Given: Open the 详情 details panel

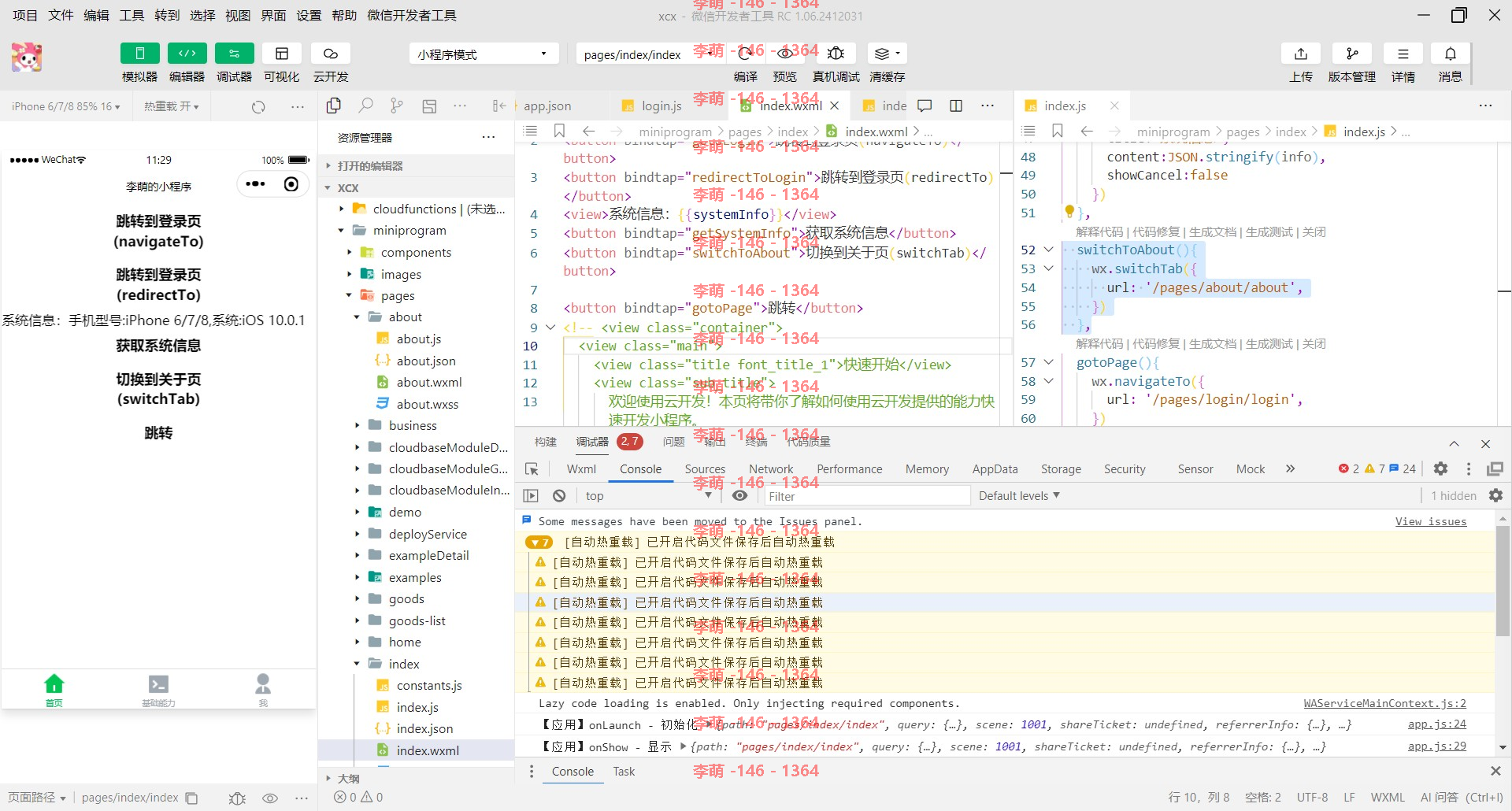Looking at the screenshot, I should click(x=1403, y=54).
